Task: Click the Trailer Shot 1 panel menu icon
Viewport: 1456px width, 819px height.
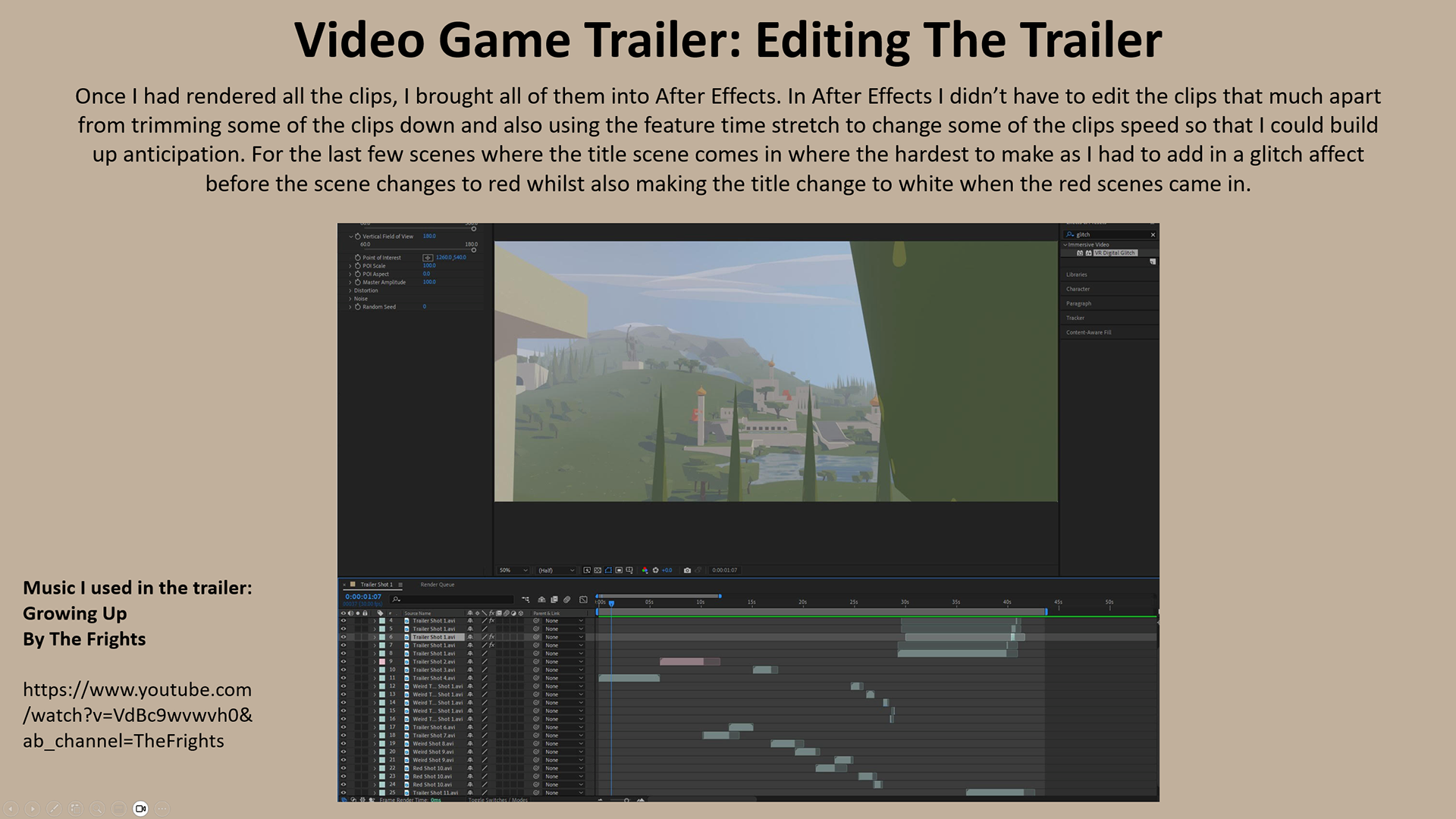Action: (400, 585)
